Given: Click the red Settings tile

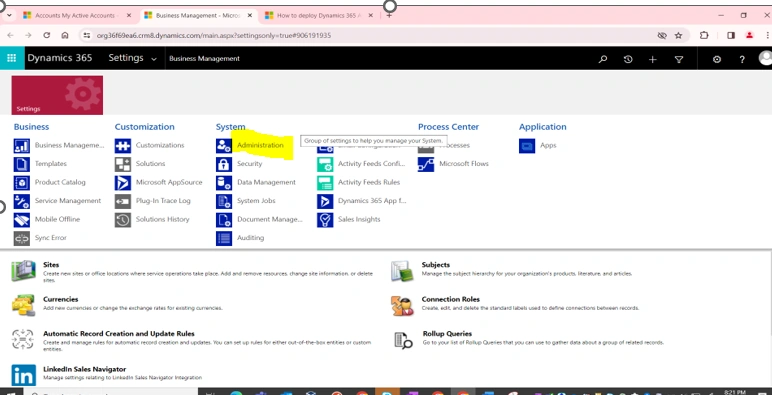Looking at the screenshot, I should pos(57,95).
